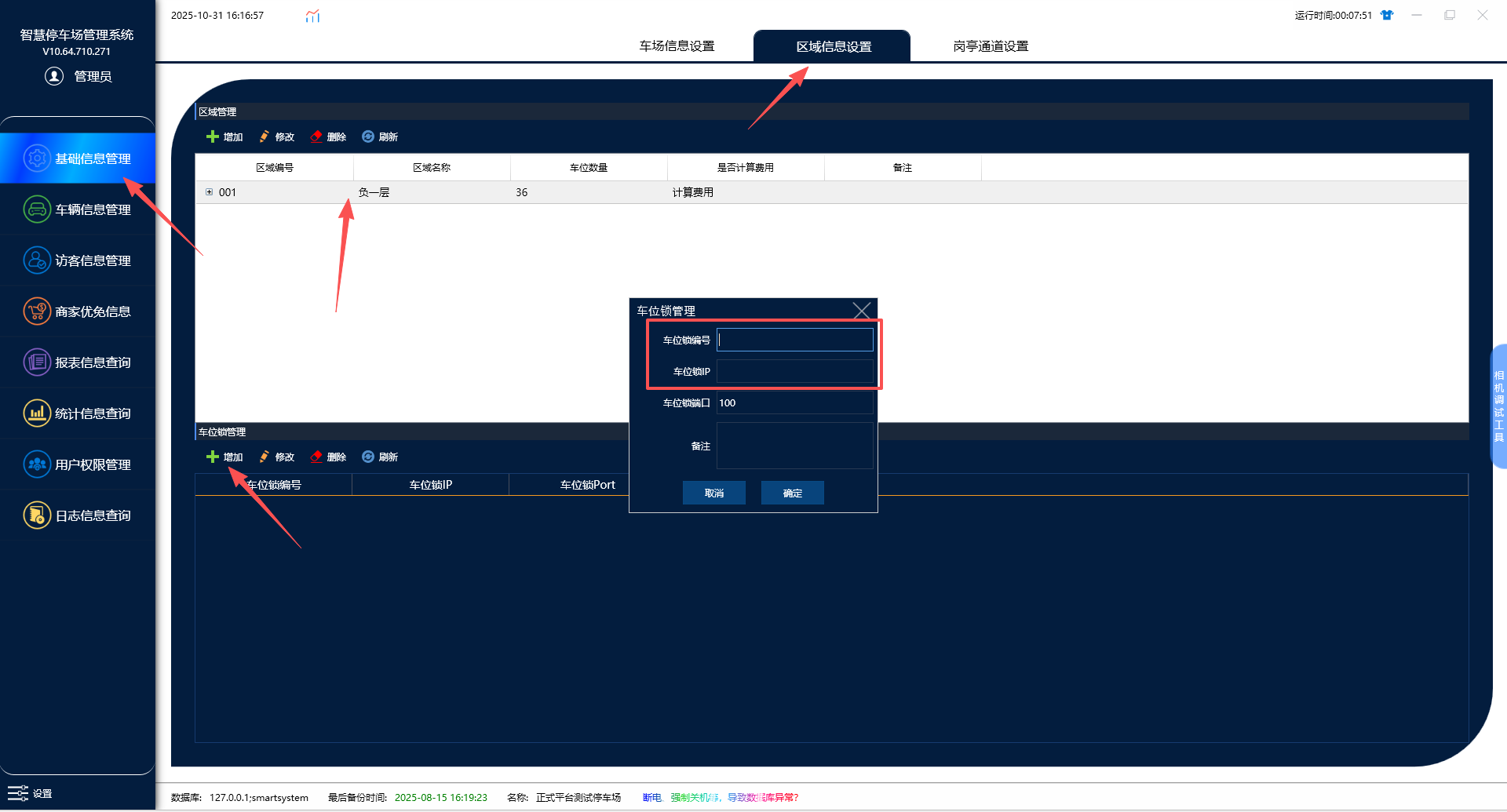Screen dimensions: 1507x812
Task: Open 用户权限管理 in the sidebar
Action: [x=77, y=464]
